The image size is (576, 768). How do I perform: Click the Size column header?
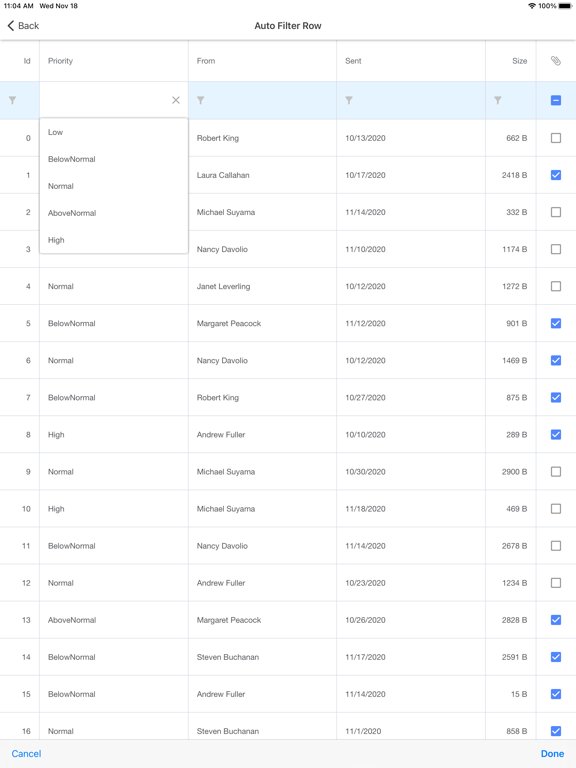(x=511, y=61)
